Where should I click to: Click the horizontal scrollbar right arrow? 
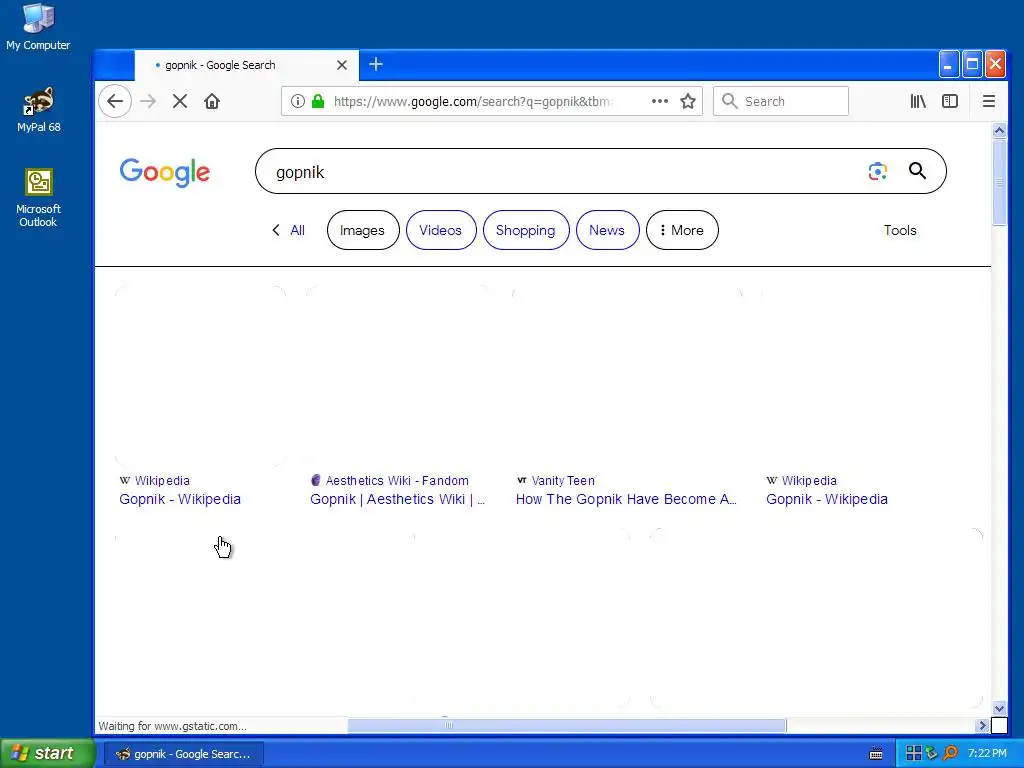982,726
